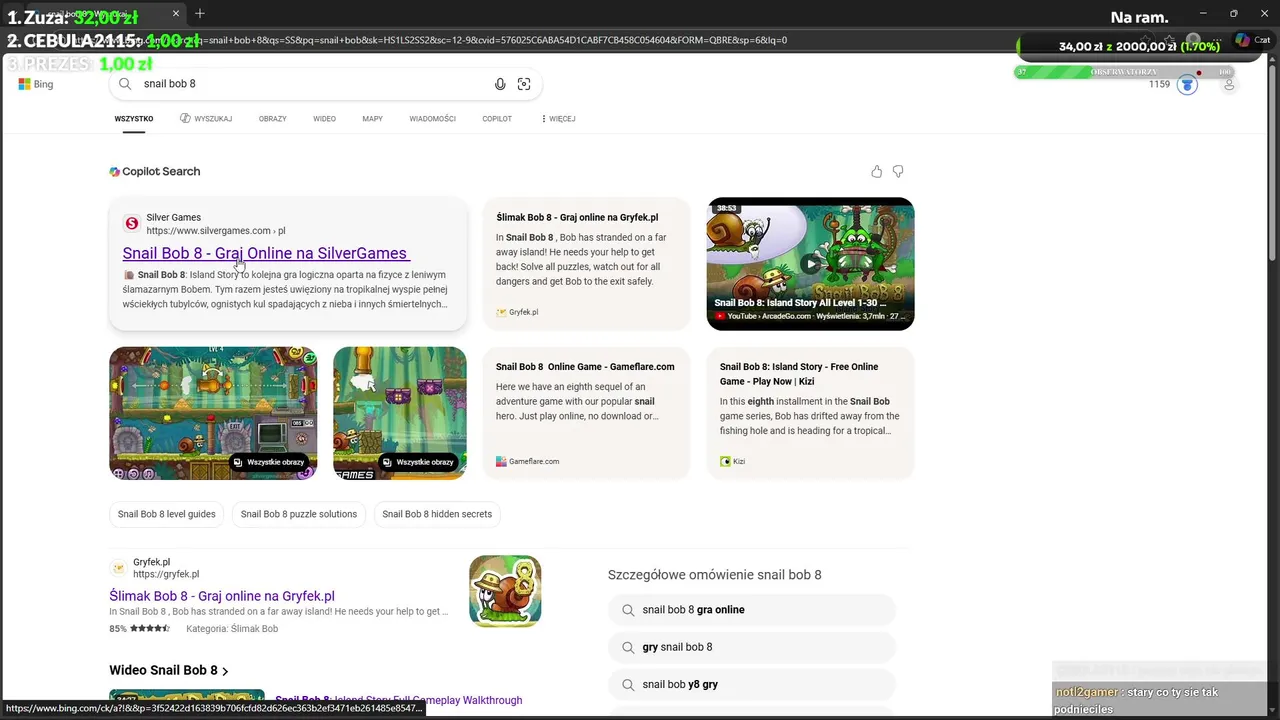Screen dimensions: 1280x720
Task: Click the Gameflare.com source label
Action: [x=534, y=462]
